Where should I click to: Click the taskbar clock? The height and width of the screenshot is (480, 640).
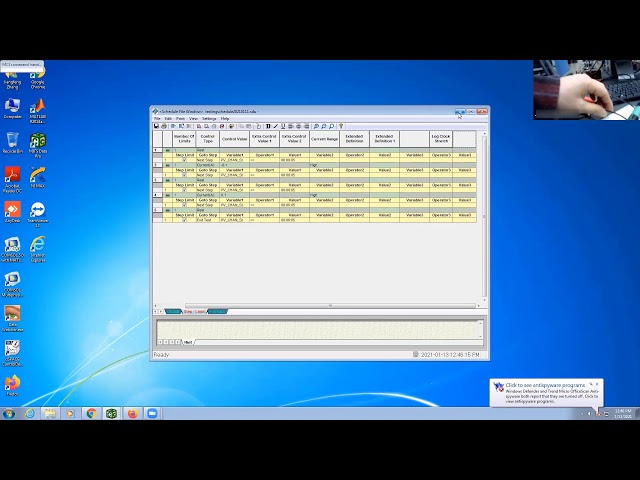point(622,413)
